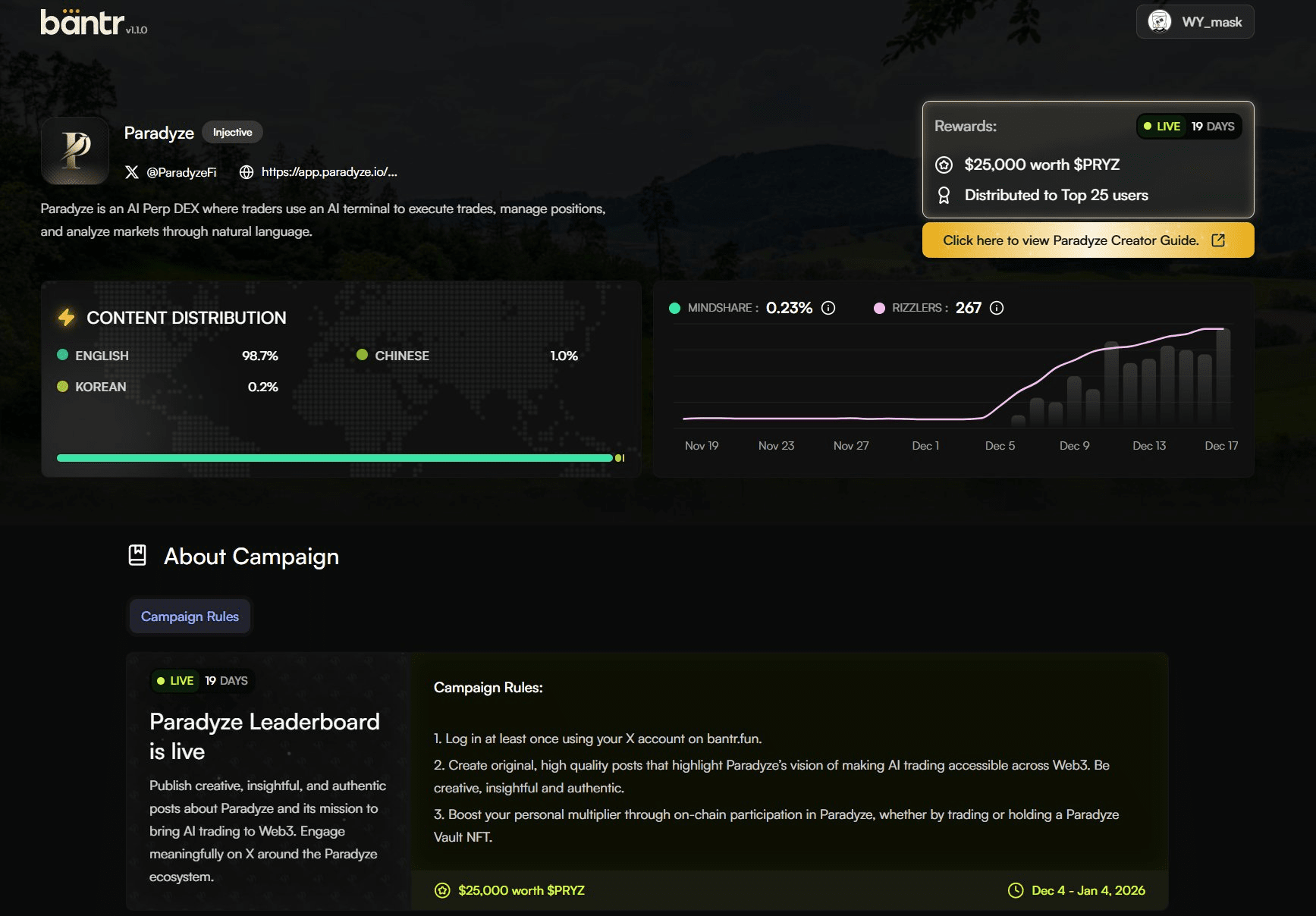Image resolution: width=1316 pixels, height=916 pixels.
Task: Click the bantr logo
Action: pos(82,22)
